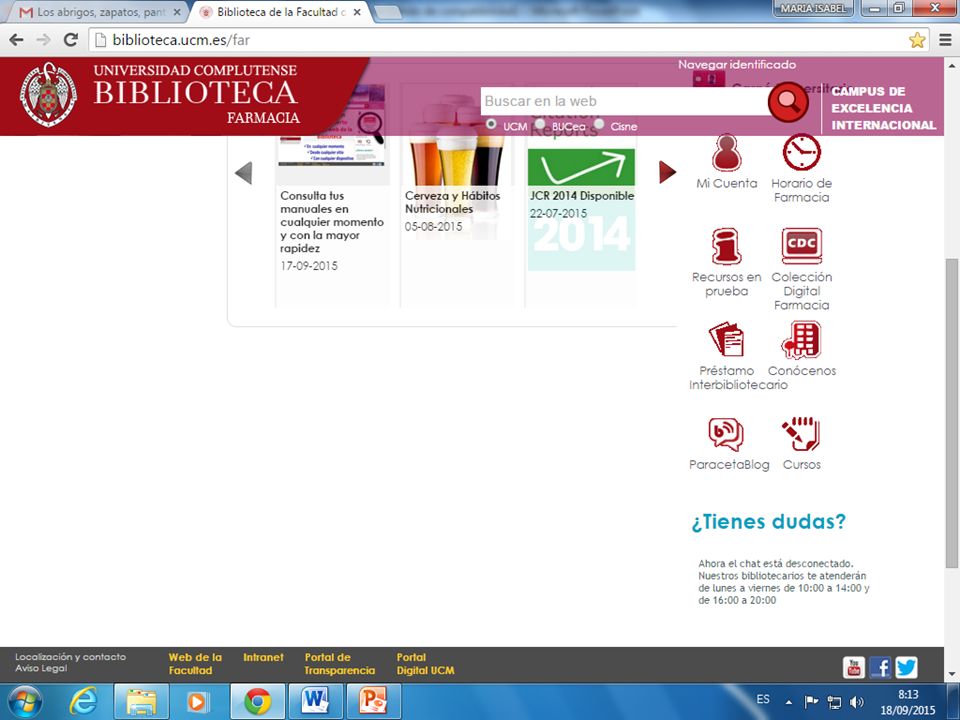The height and width of the screenshot is (720, 960).
Task: Open the Facebook social link
Action: click(880, 667)
